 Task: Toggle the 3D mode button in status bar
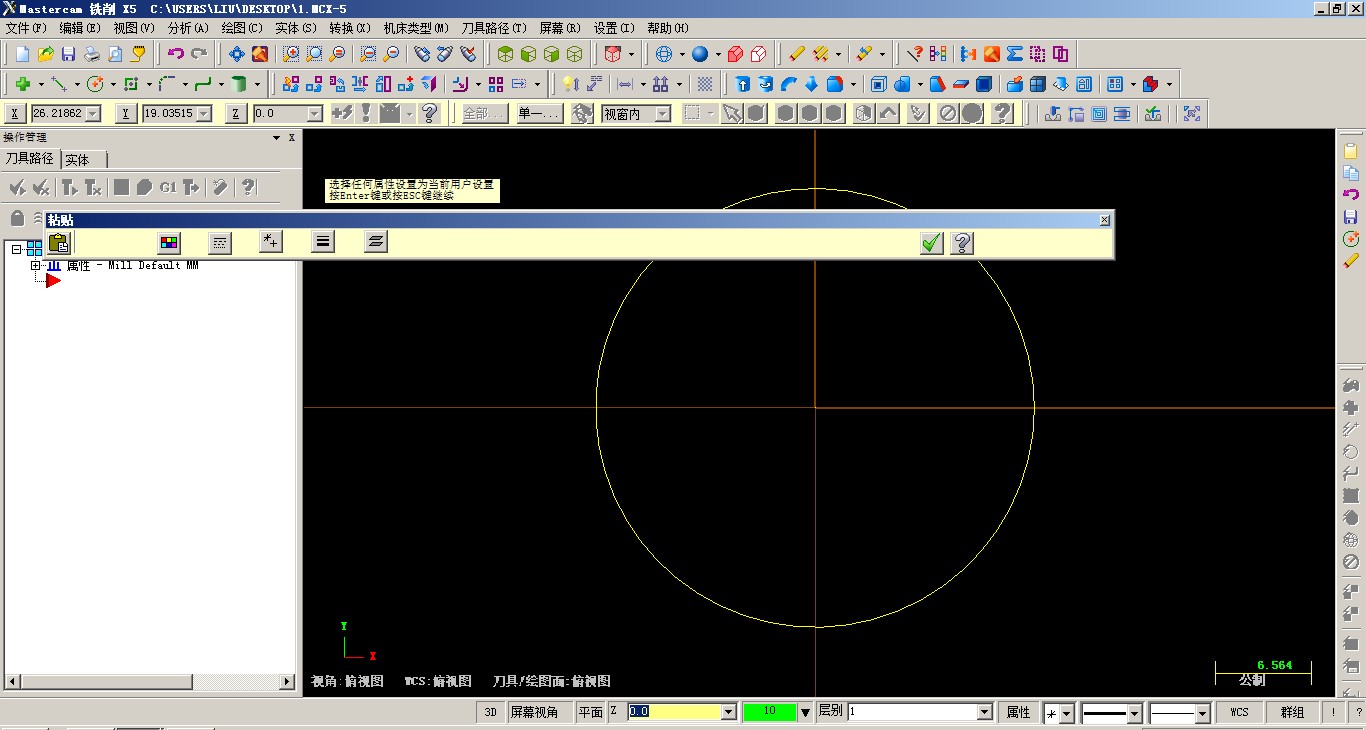(x=490, y=712)
